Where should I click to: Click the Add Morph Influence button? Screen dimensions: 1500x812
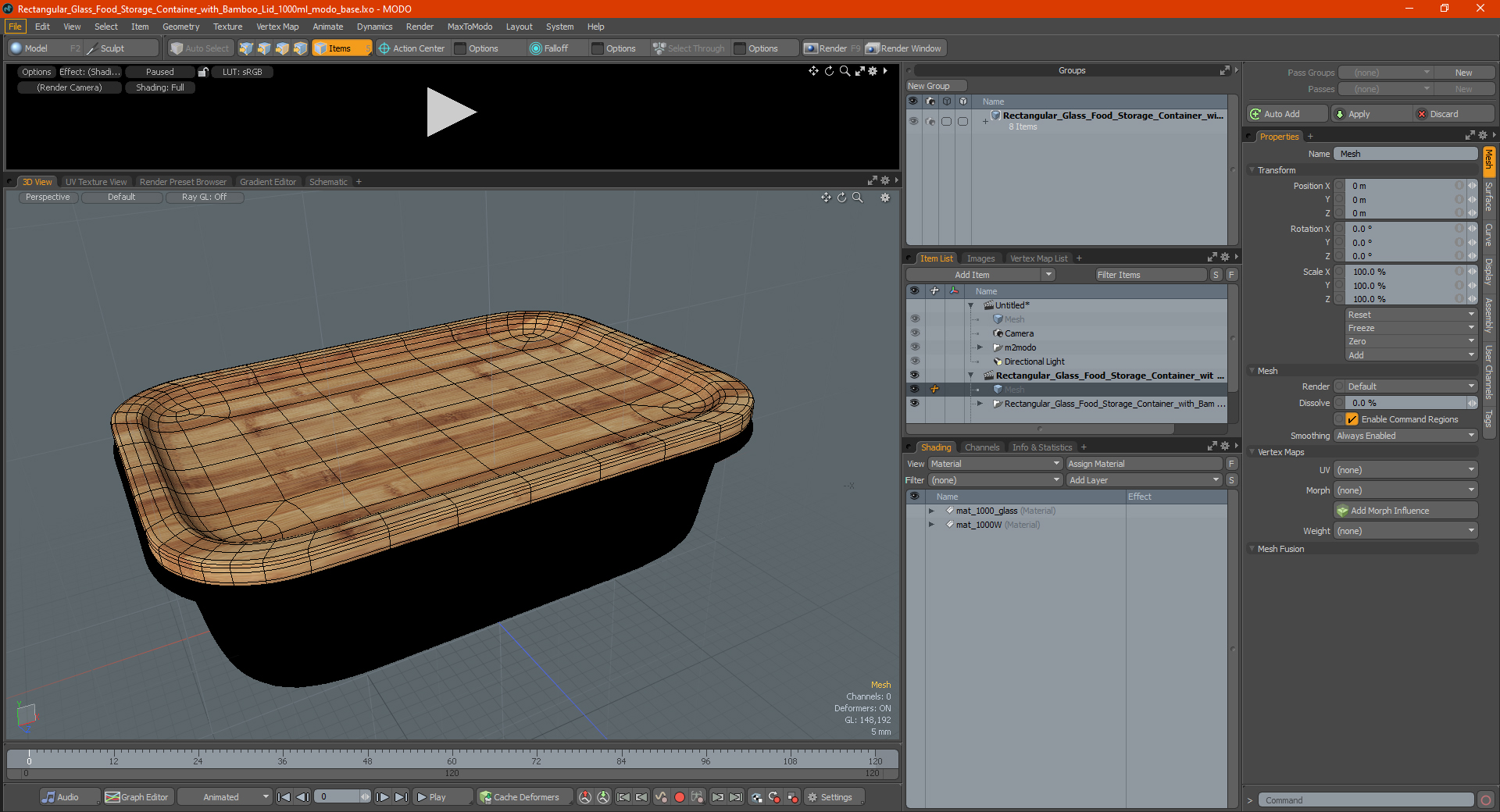point(1405,511)
